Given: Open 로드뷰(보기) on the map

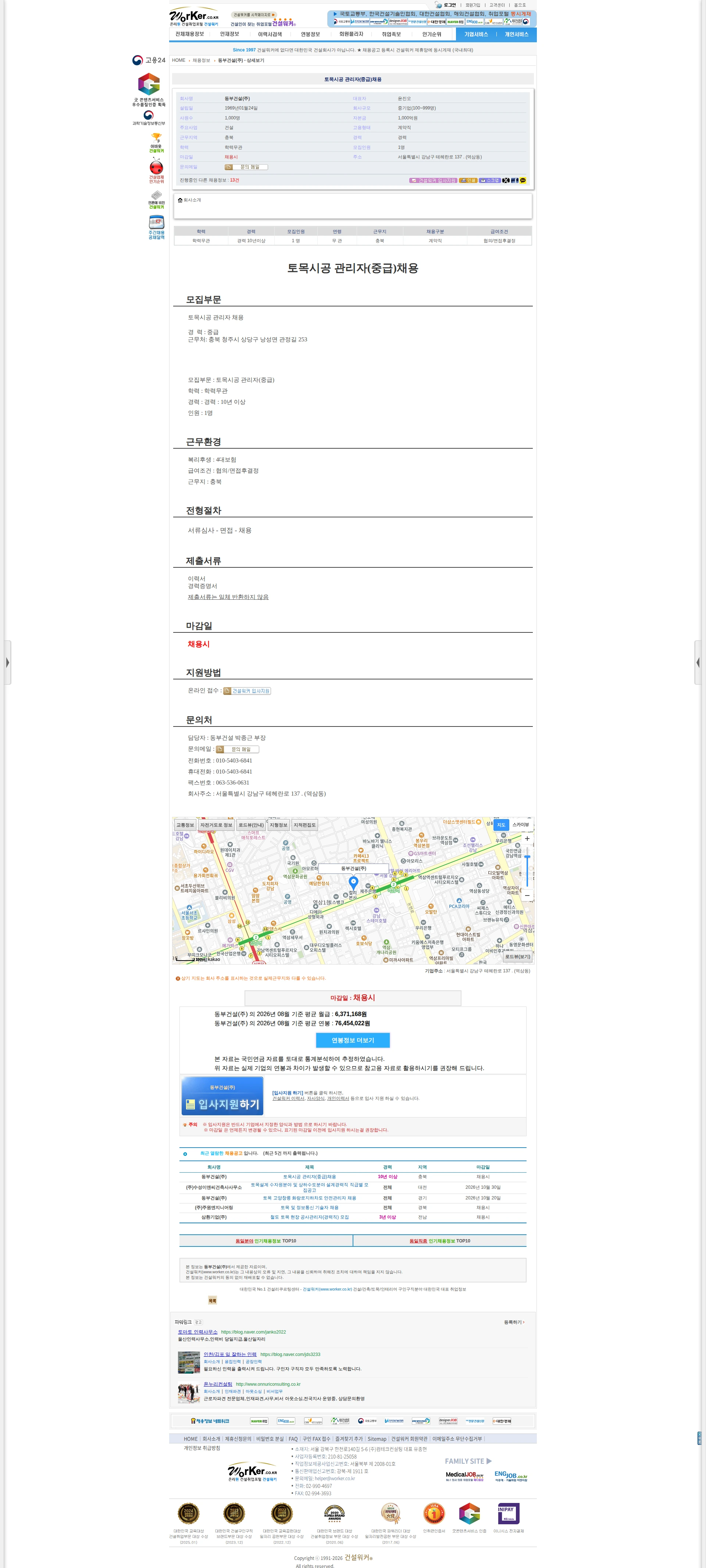Looking at the screenshot, I should coord(517,957).
